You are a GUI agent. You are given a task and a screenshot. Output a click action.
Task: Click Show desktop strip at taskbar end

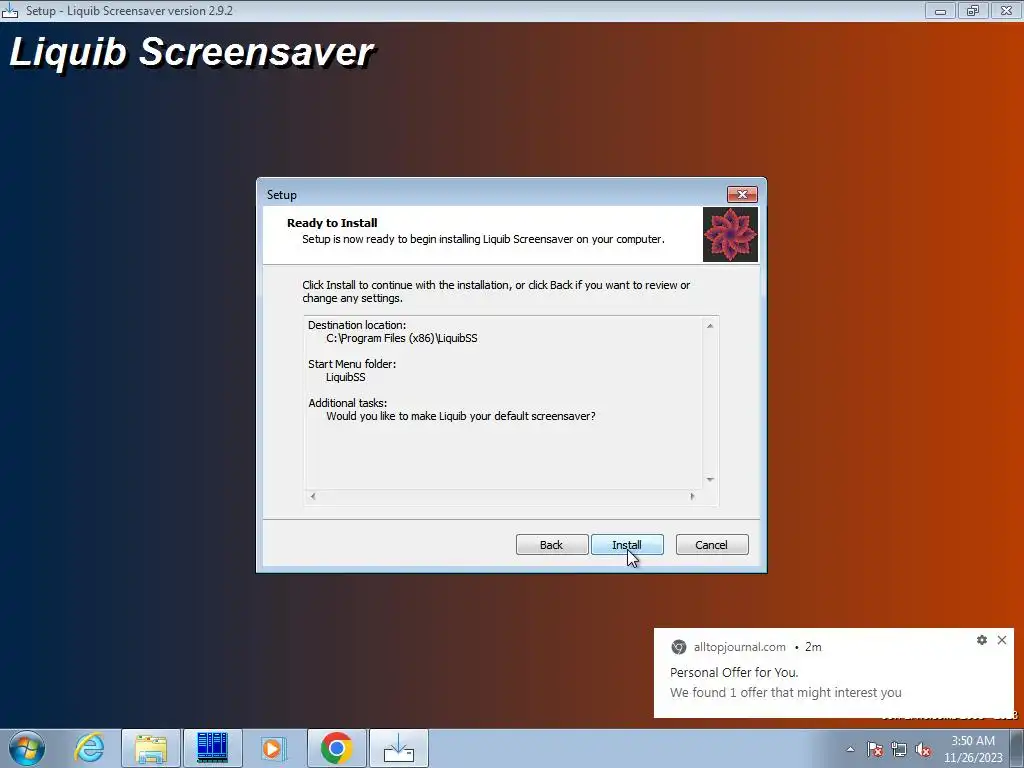1017,748
